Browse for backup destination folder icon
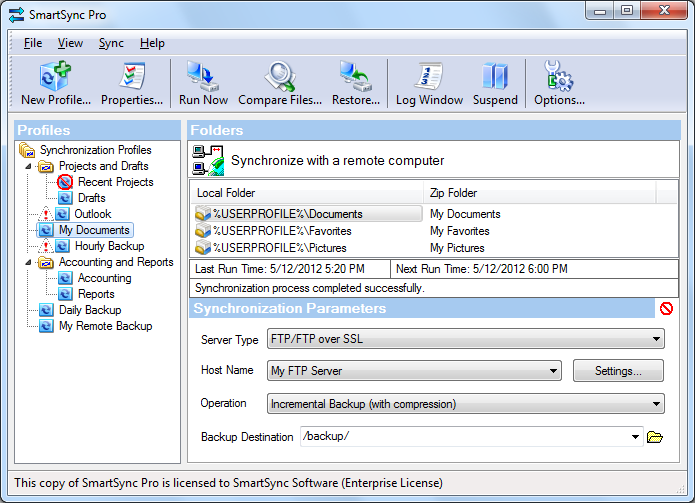 click(x=656, y=437)
